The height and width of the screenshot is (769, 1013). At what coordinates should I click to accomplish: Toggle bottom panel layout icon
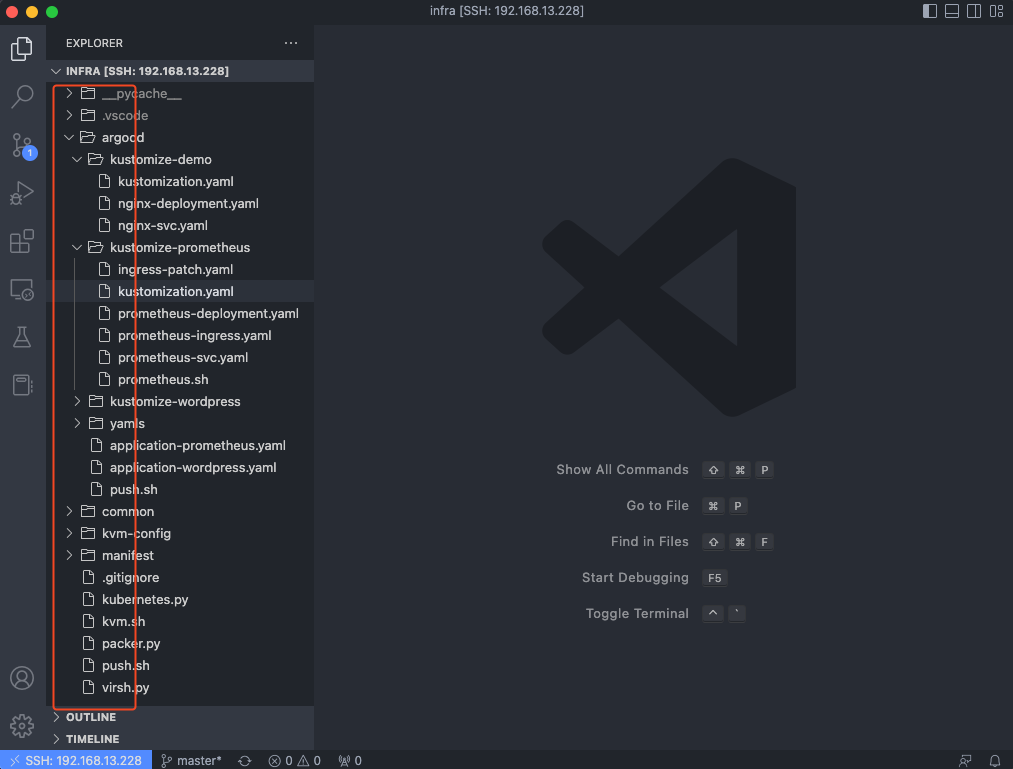(952, 11)
